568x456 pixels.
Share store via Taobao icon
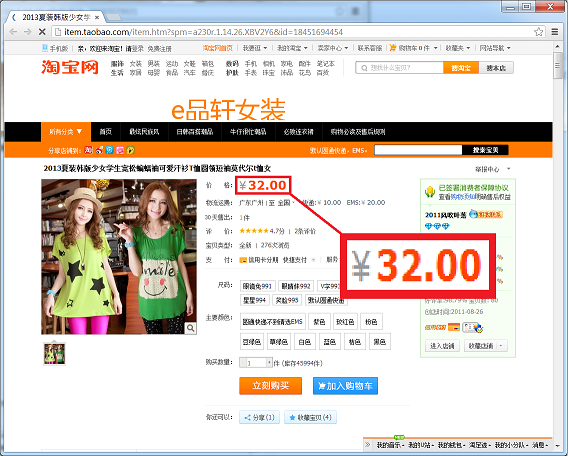coord(88,150)
